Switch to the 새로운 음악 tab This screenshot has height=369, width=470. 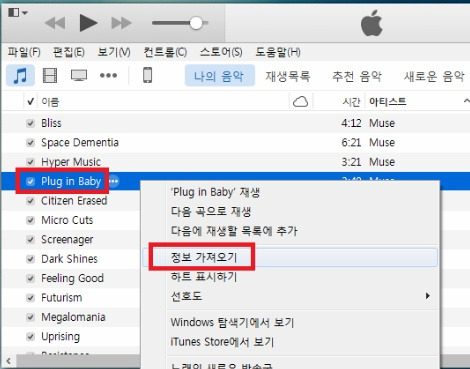[x=434, y=76]
